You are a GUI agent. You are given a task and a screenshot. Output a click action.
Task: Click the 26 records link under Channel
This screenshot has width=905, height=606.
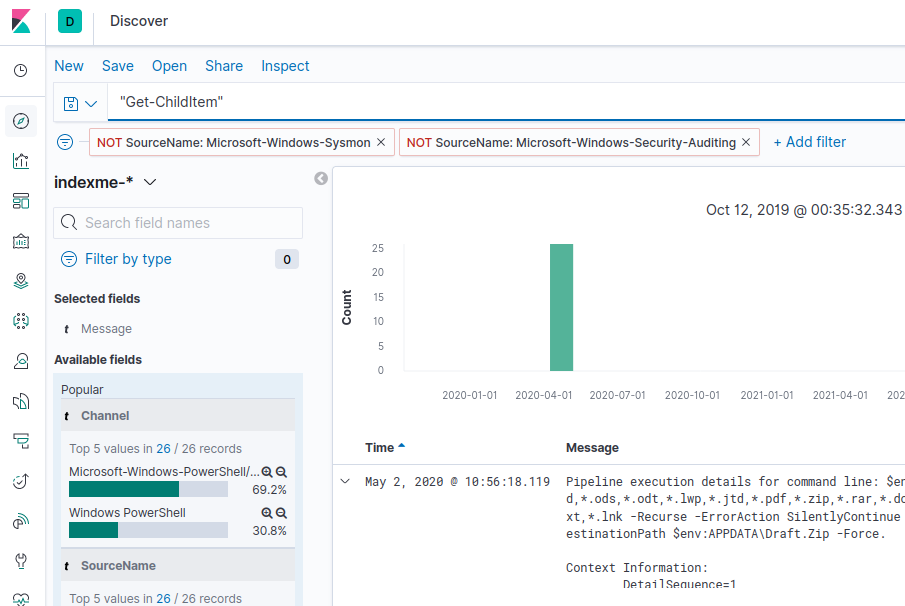pyautogui.click(x=163, y=449)
